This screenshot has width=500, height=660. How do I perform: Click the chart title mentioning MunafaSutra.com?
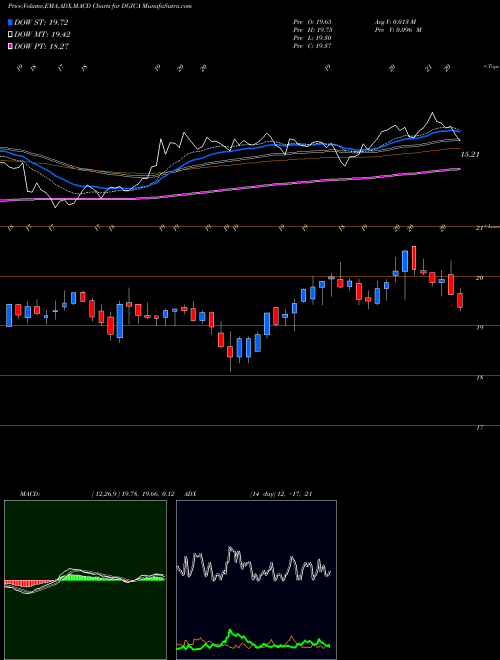pyautogui.click(x=100, y=6)
